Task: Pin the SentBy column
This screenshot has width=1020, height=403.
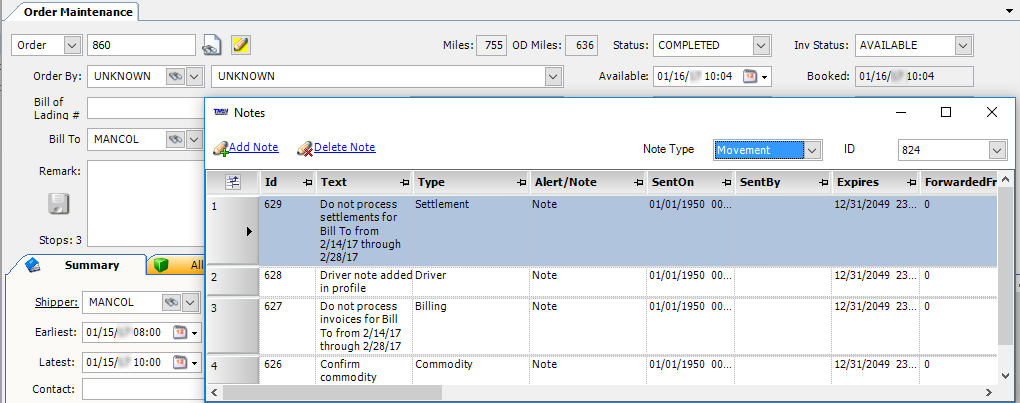Action: point(824,183)
